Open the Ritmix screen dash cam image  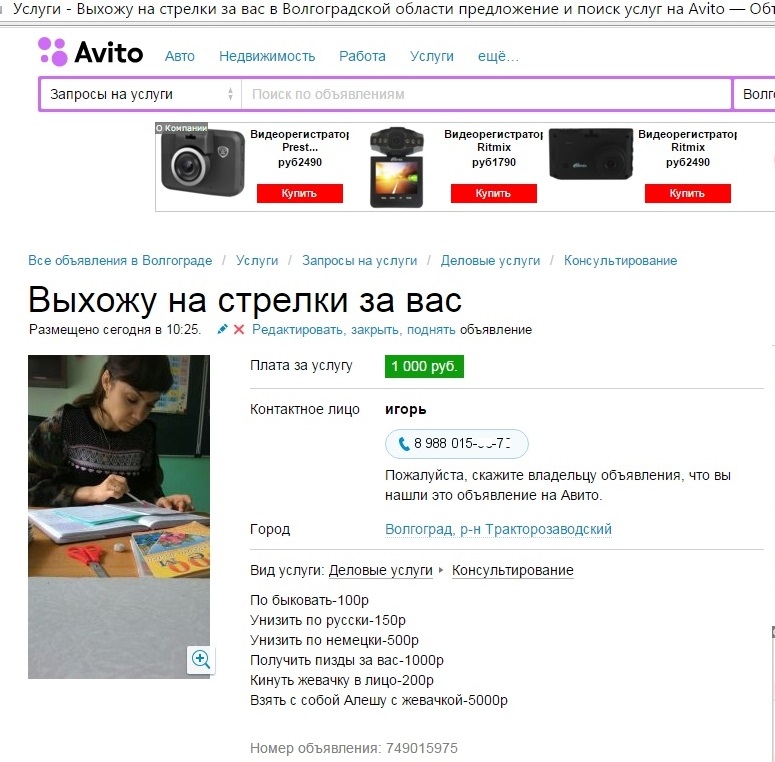click(396, 167)
